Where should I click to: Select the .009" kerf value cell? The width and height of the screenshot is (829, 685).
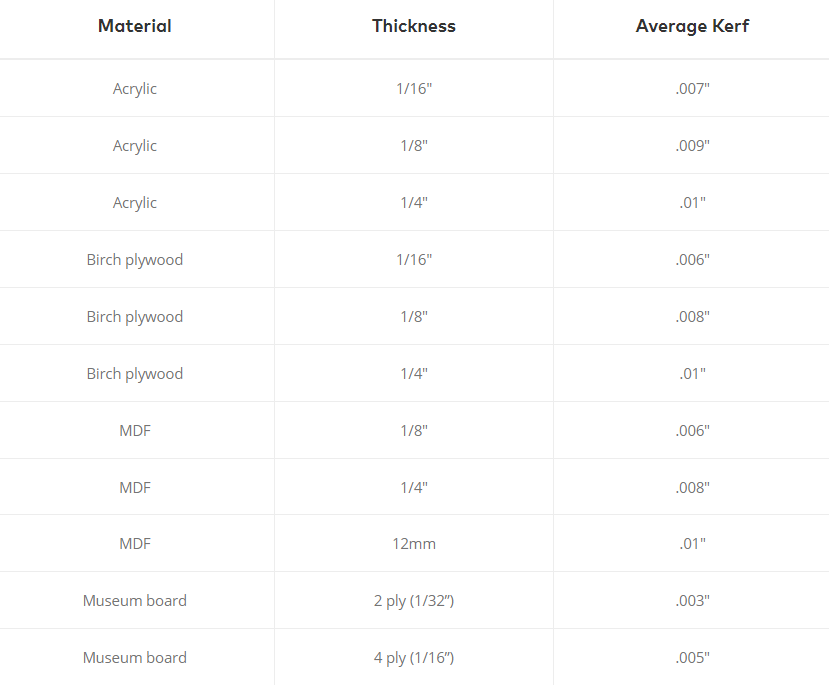[692, 145]
